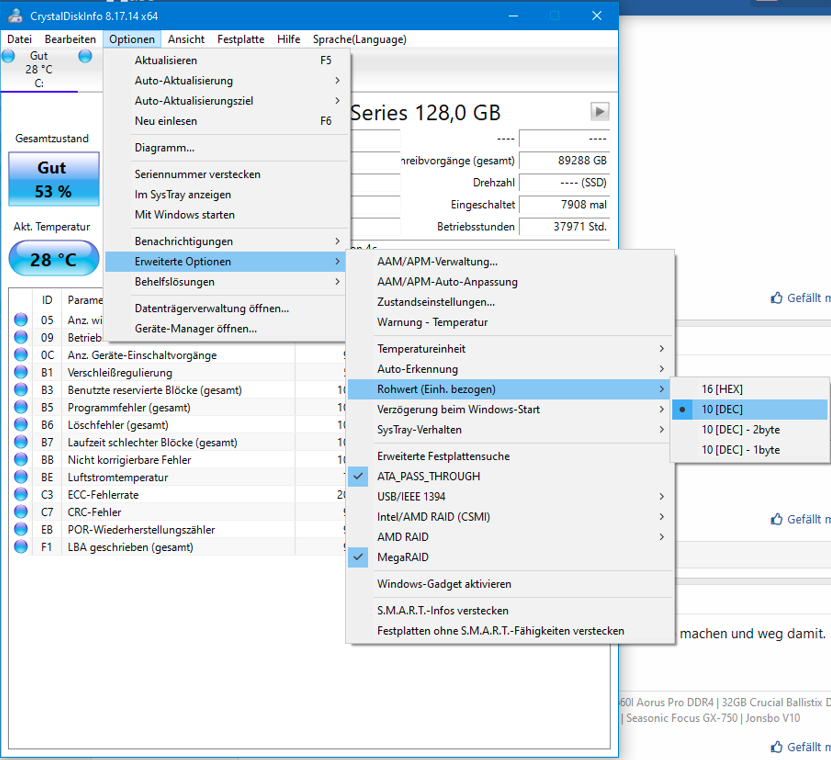Select 10 [DEC] - 1byte raw value format
The height and width of the screenshot is (760, 831).
749,449
